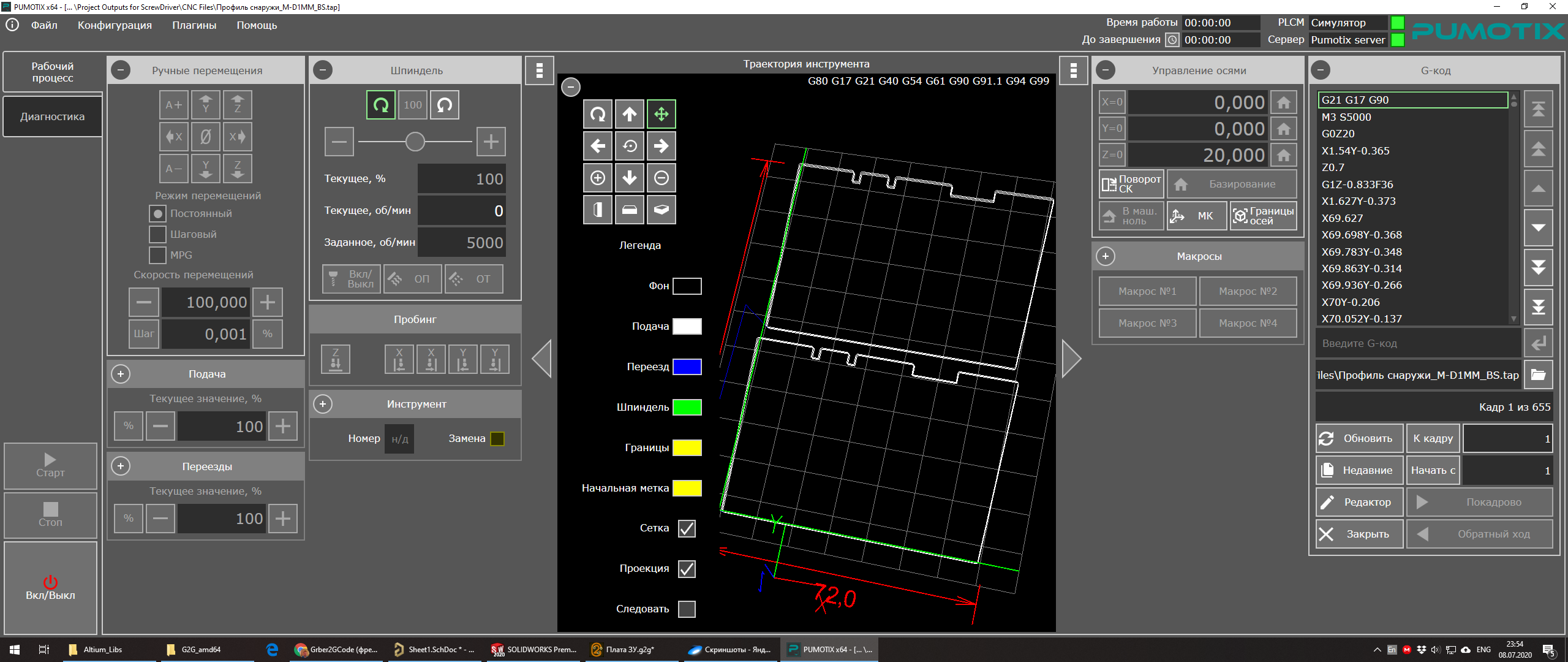The width and height of the screenshot is (1568, 662).
Task: Click the Редактор button
Action: click(1359, 502)
